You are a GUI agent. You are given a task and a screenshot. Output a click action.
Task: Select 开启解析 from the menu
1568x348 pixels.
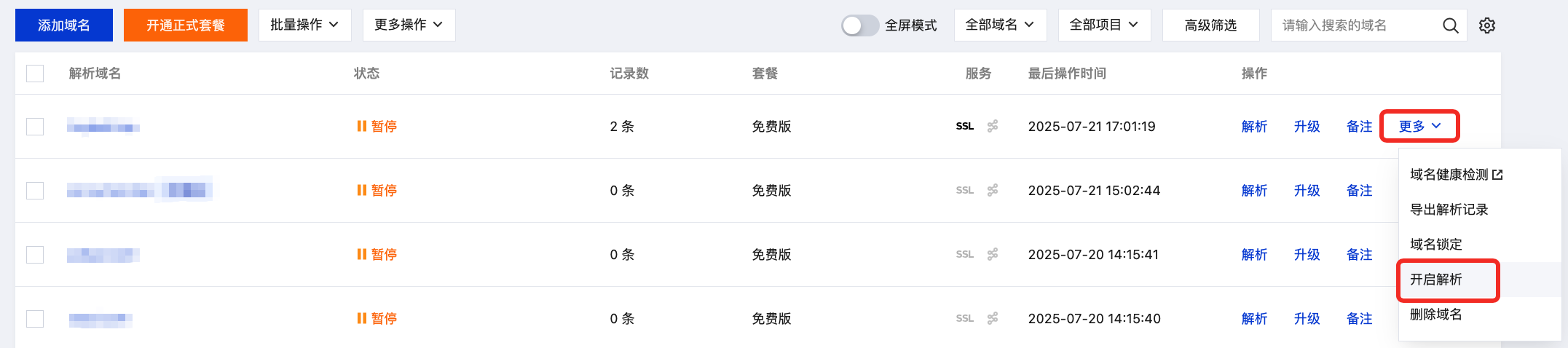pyautogui.click(x=1436, y=280)
